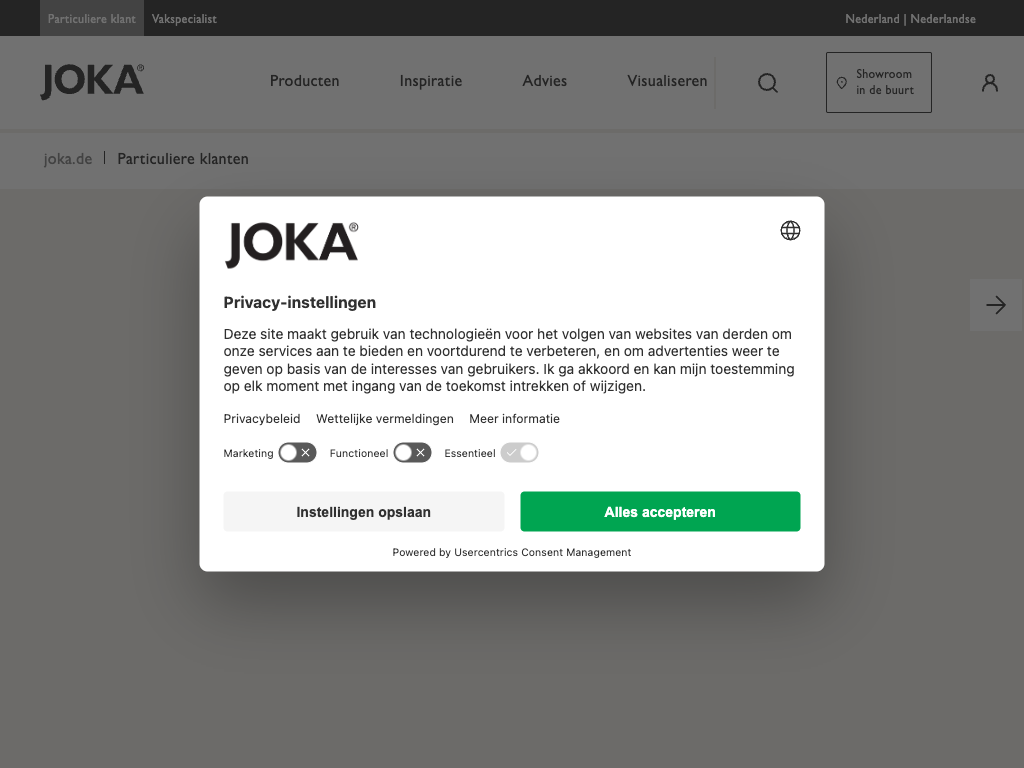This screenshot has height=768, width=1024.
Task: Select the Particuliere klant tab
Action: pos(91,19)
